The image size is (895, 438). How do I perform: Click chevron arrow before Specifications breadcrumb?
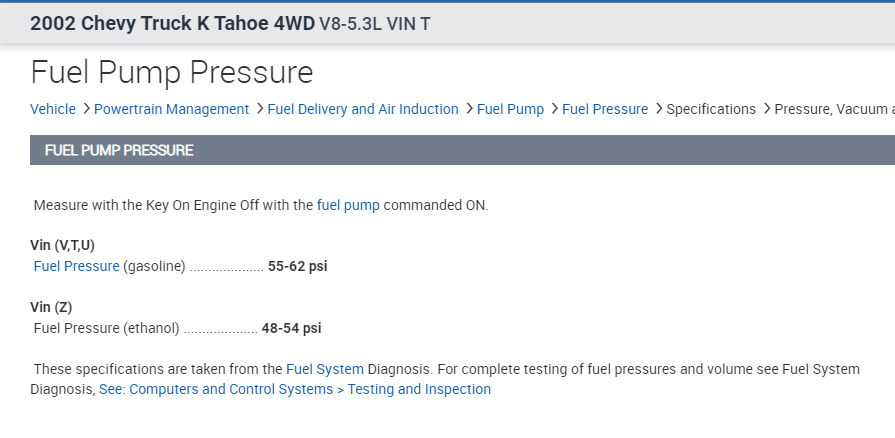658,109
